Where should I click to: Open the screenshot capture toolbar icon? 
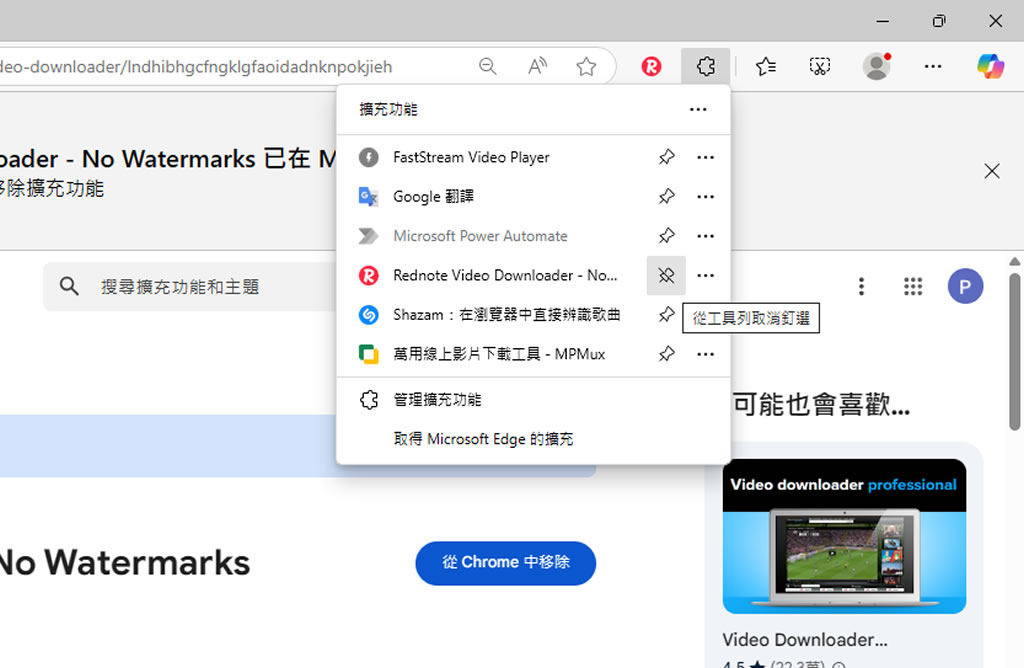coord(820,66)
